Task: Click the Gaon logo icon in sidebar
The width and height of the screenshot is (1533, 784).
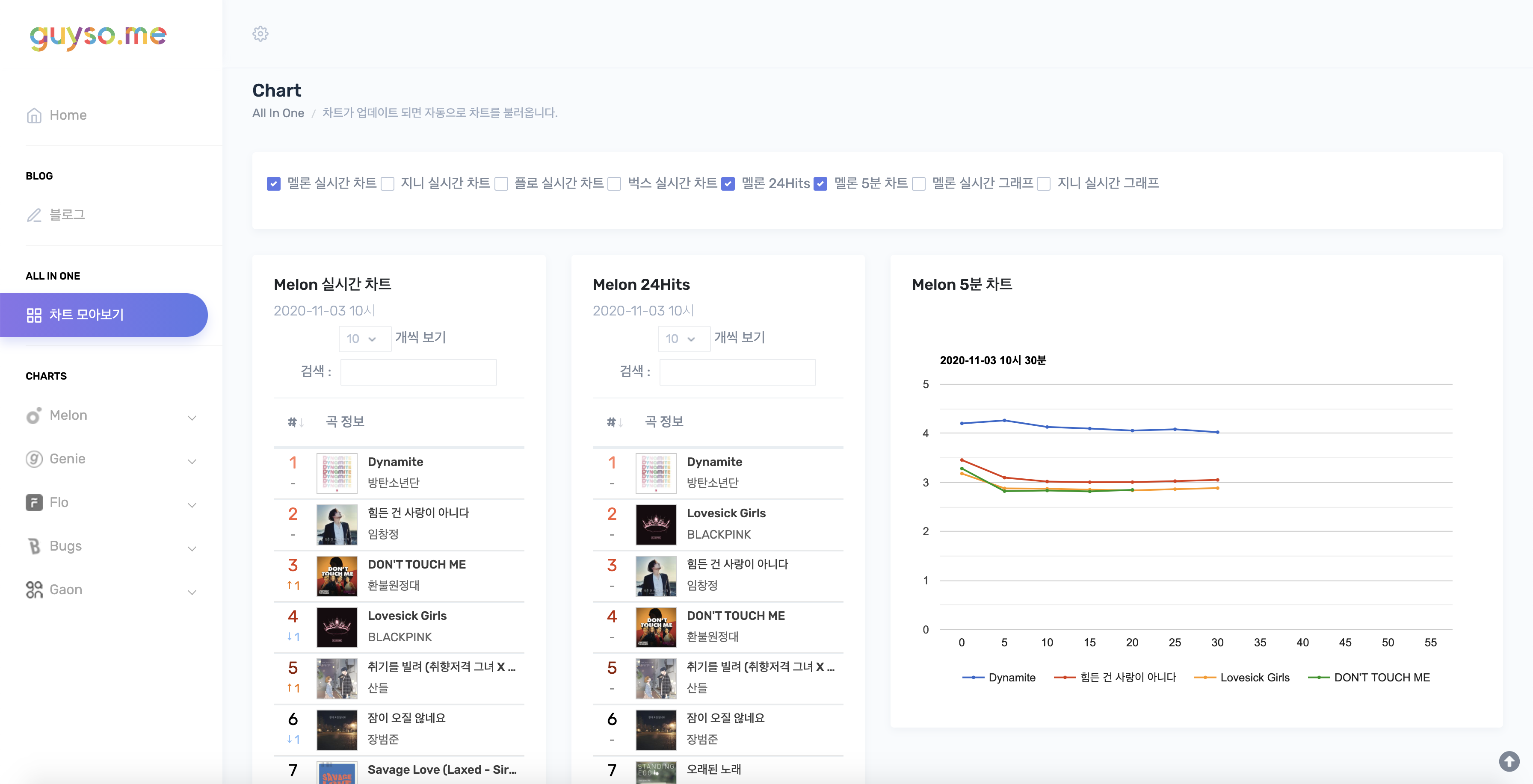Action: (34, 589)
